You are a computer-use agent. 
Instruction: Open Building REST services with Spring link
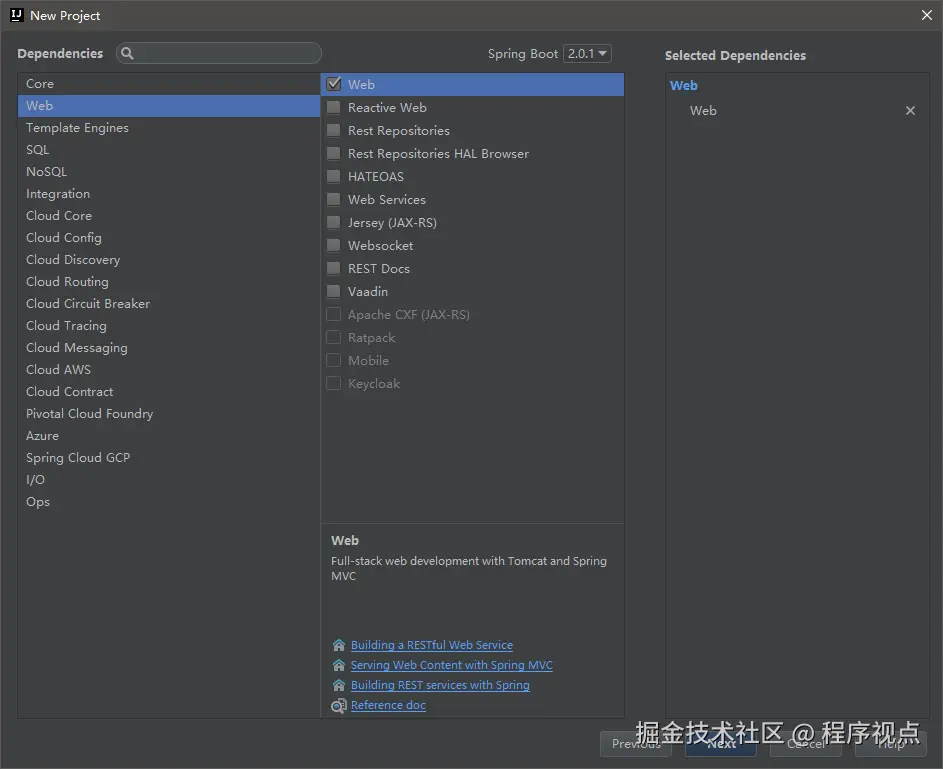pos(440,685)
